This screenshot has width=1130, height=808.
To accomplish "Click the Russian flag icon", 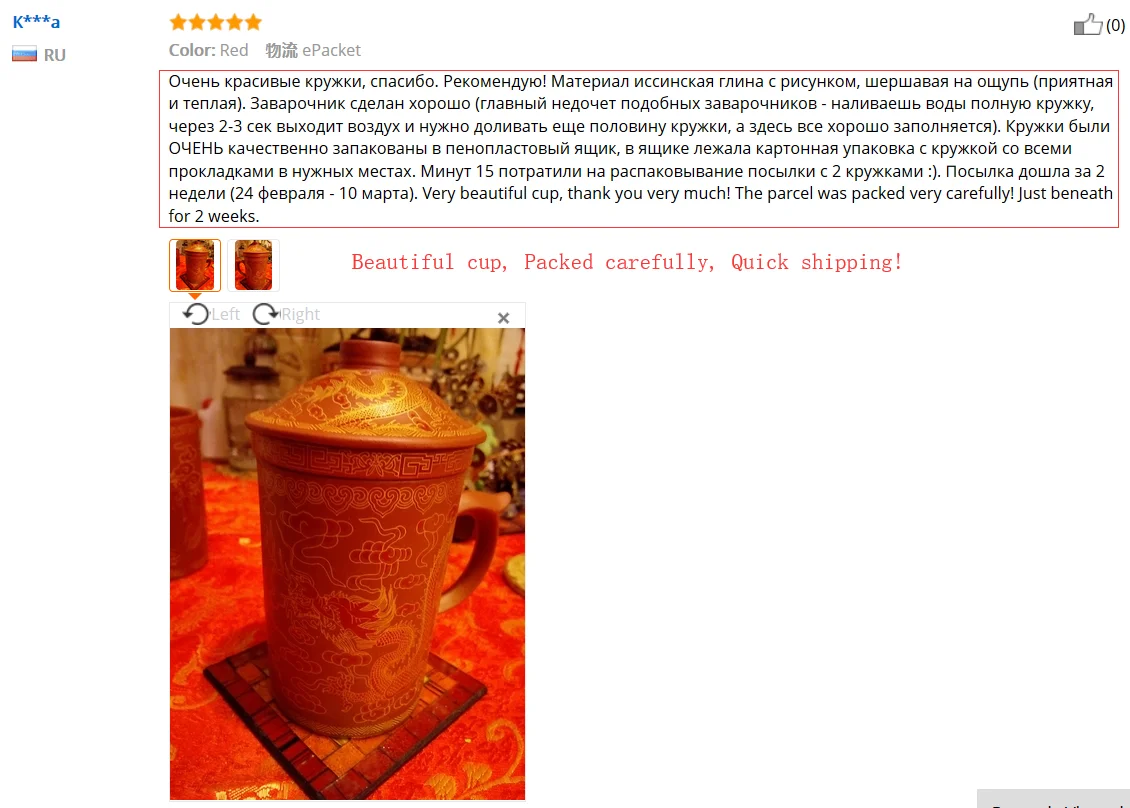I will pos(25,54).
